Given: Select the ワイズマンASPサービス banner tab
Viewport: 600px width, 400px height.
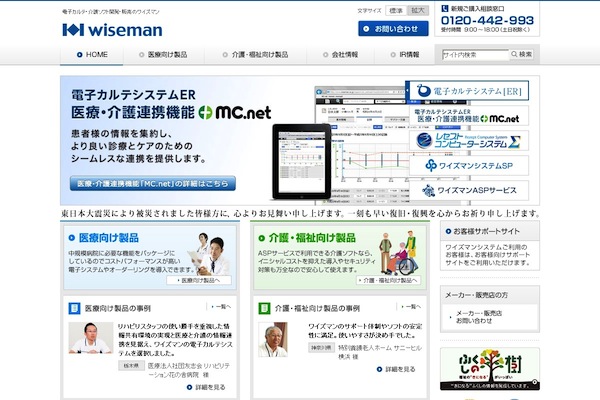Looking at the screenshot, I should 469,190.
